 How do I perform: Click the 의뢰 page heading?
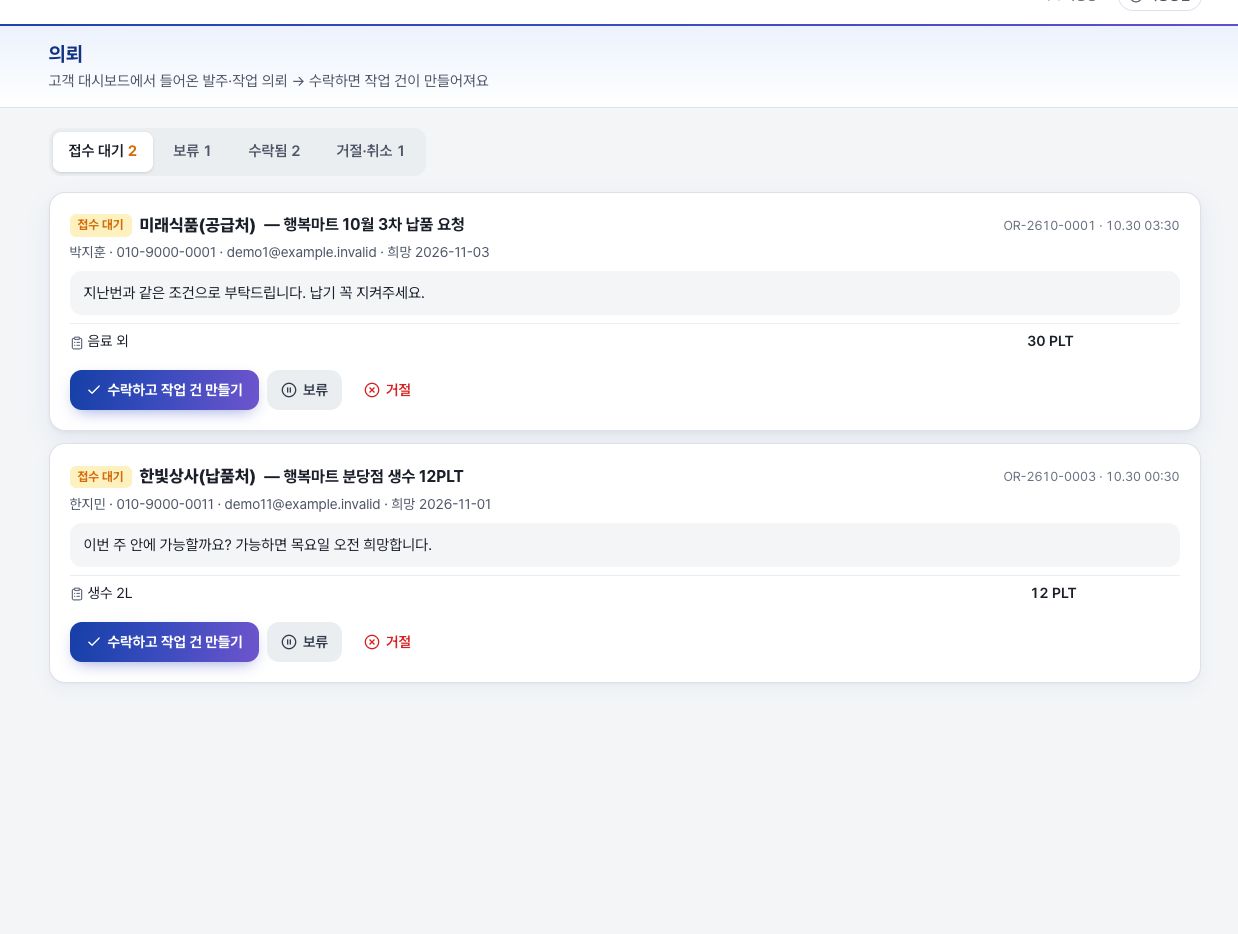click(65, 54)
